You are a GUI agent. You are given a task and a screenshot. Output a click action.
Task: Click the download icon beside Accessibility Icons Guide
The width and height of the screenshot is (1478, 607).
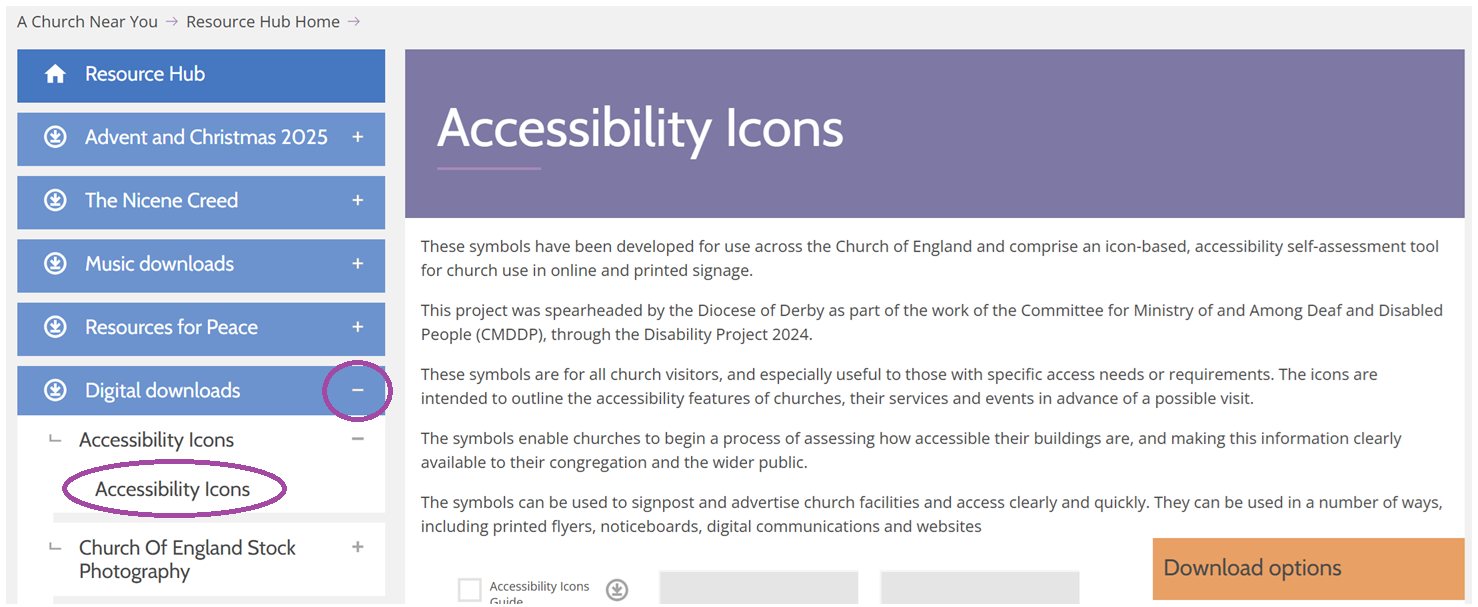click(616, 590)
